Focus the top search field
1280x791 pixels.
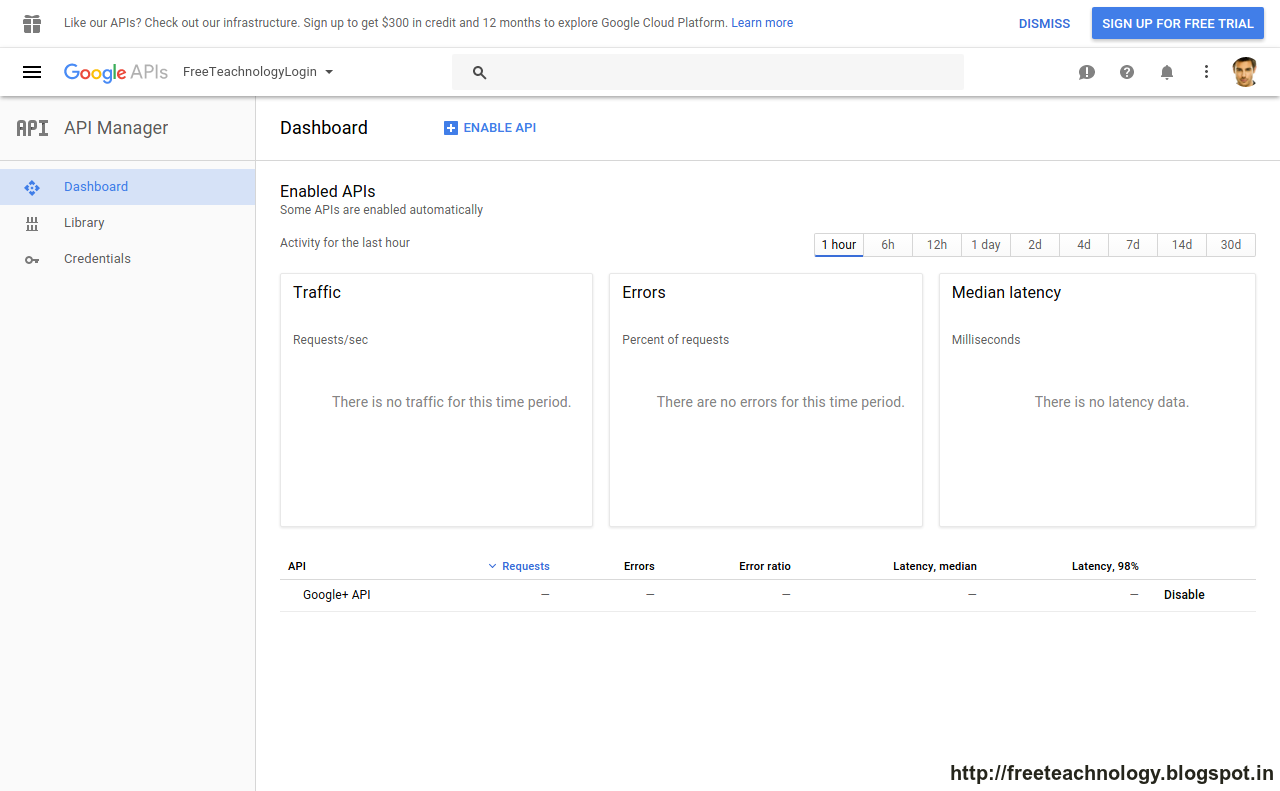click(x=708, y=72)
